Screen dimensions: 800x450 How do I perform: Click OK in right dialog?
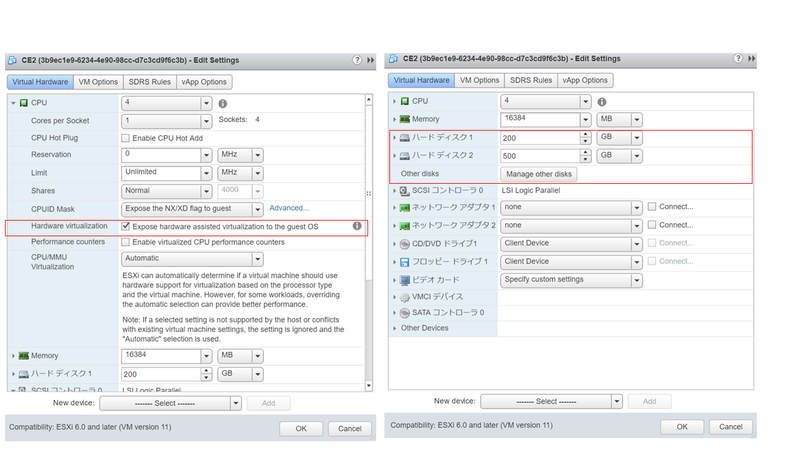(x=682, y=427)
